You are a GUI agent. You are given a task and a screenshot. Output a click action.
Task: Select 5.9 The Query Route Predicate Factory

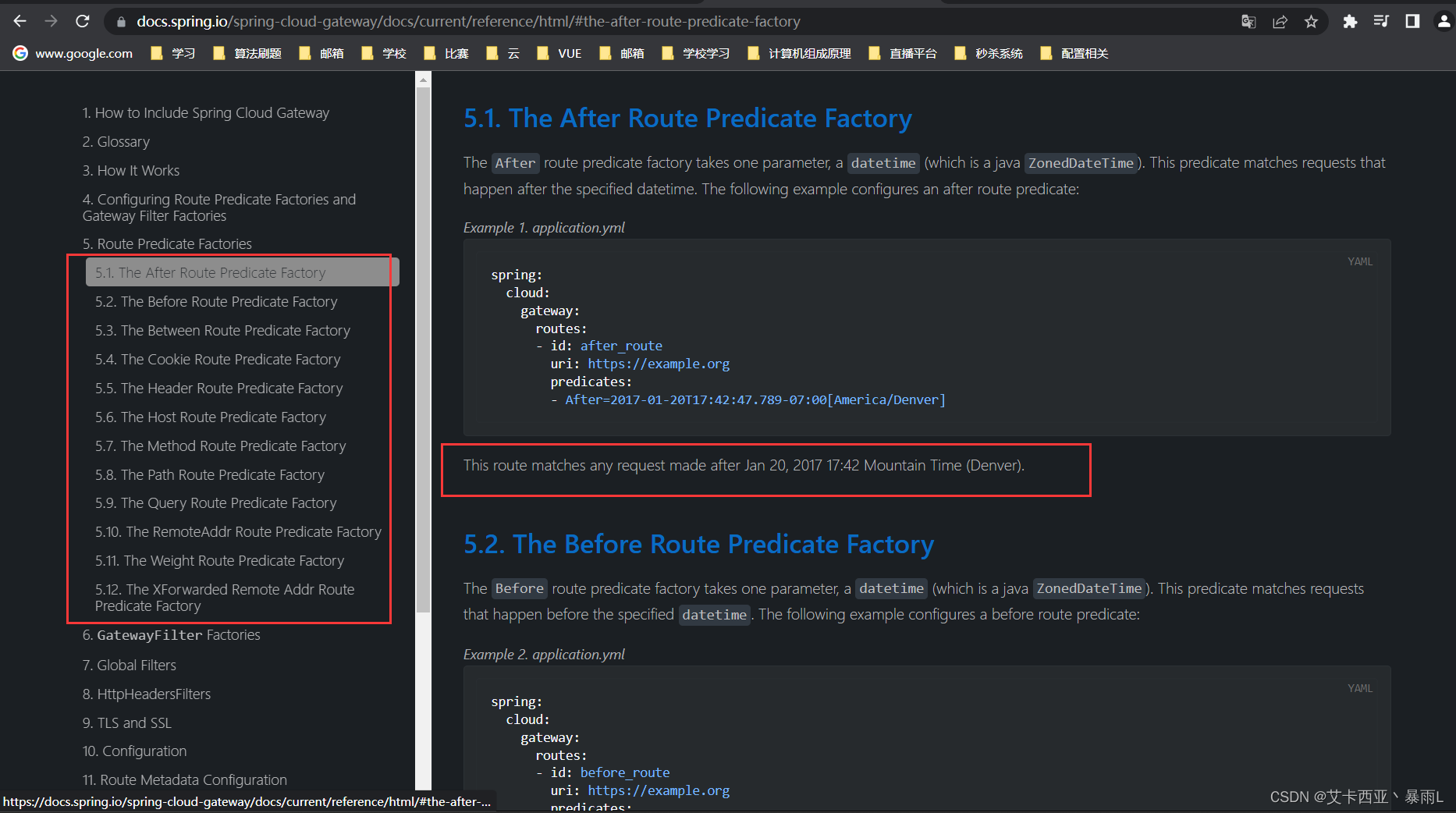click(x=216, y=503)
